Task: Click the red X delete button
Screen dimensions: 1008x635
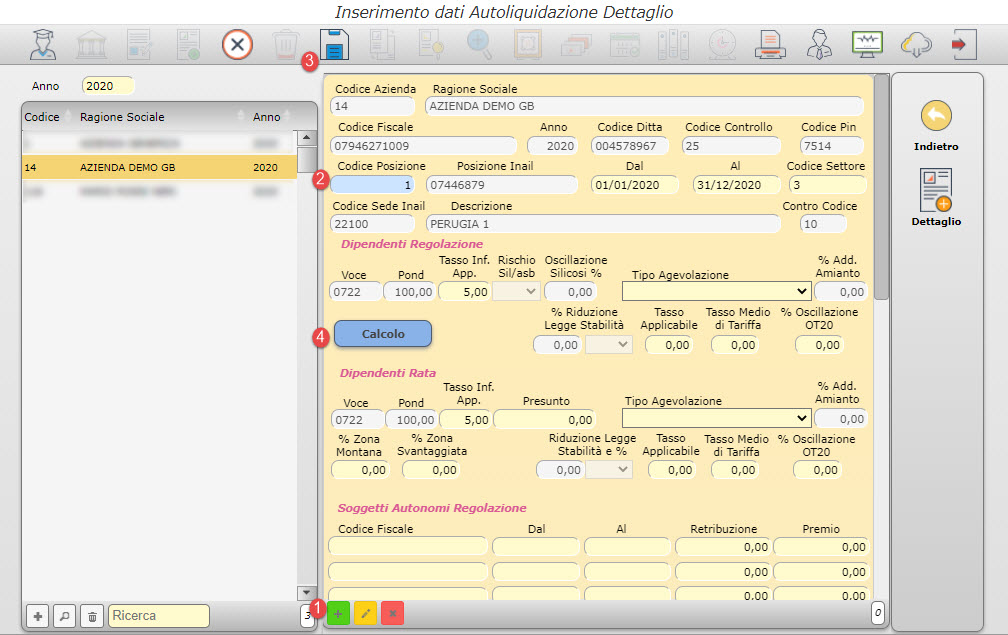Action: point(392,614)
